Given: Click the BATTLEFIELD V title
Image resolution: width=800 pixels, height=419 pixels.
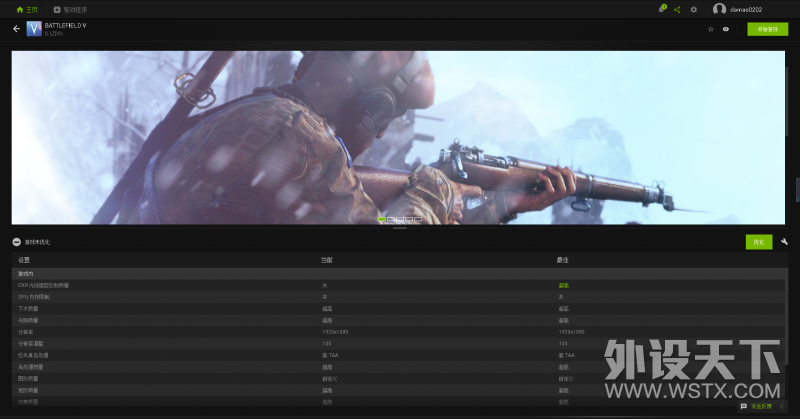Looking at the screenshot, I should [x=65, y=26].
